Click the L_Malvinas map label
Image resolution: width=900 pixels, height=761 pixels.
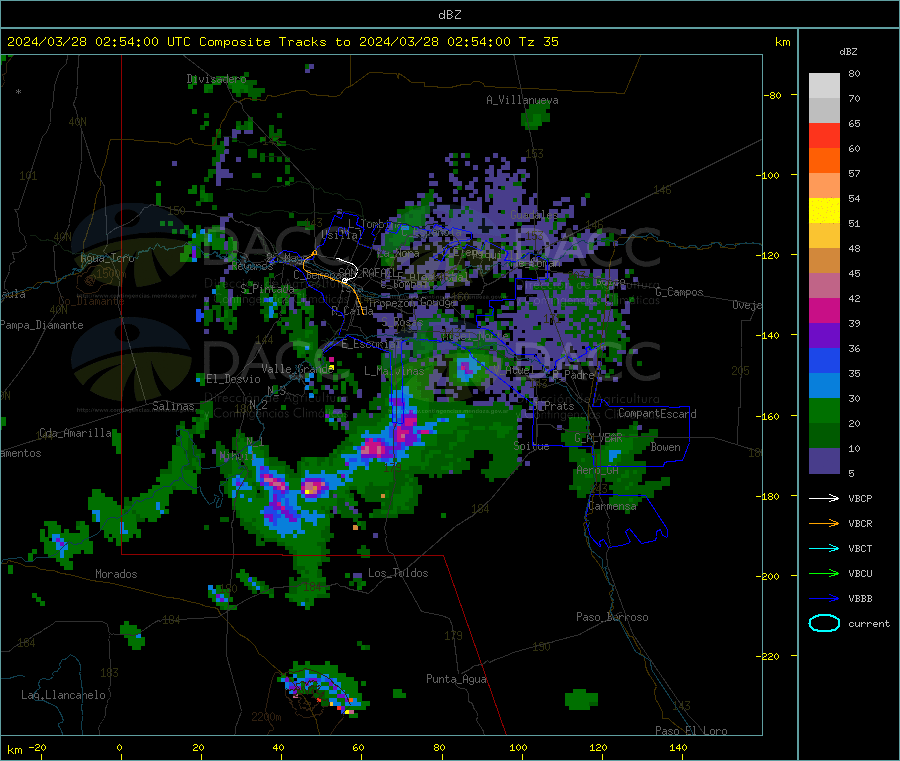[x=394, y=371]
